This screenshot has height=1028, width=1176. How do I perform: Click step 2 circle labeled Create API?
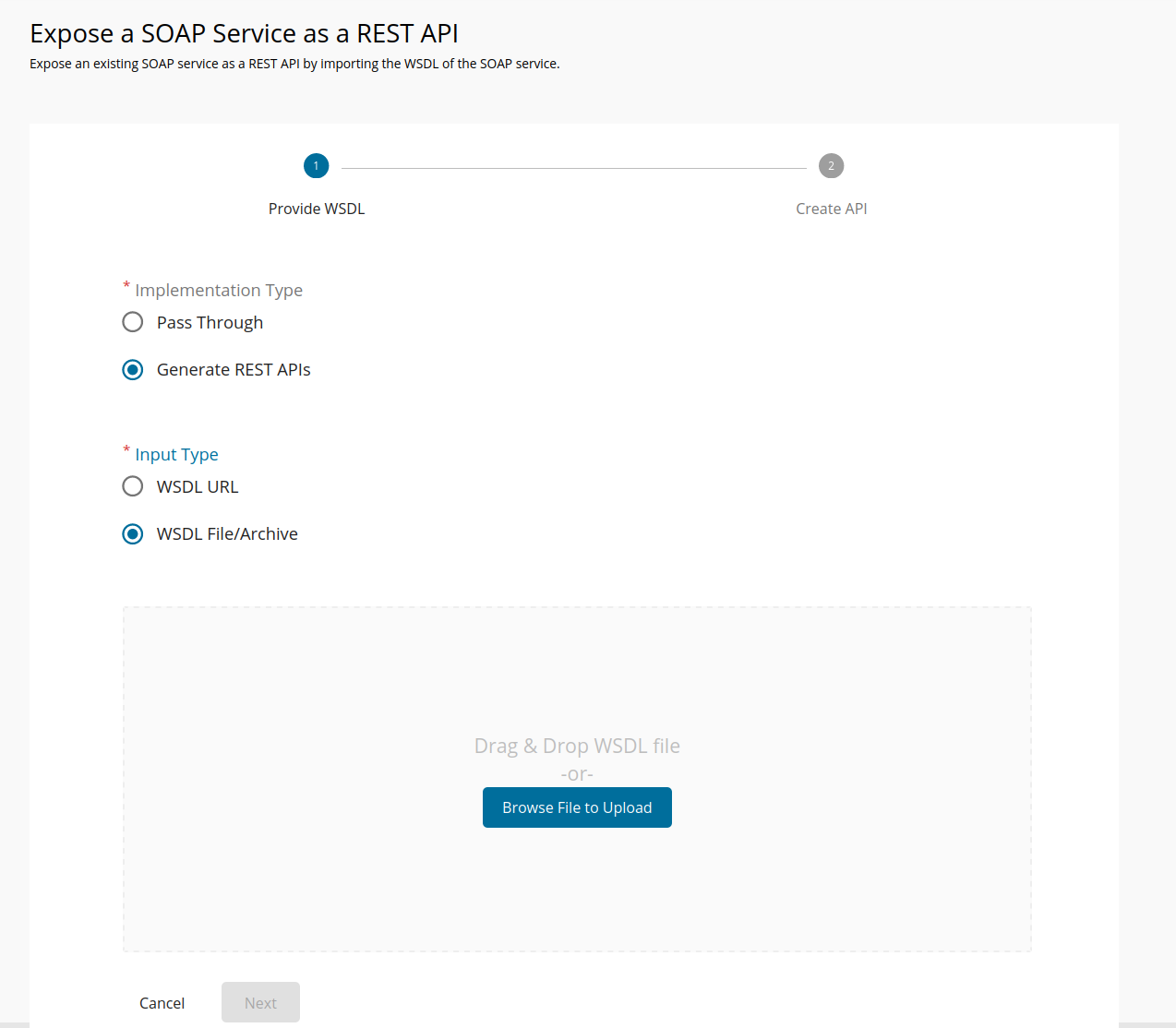pos(831,166)
